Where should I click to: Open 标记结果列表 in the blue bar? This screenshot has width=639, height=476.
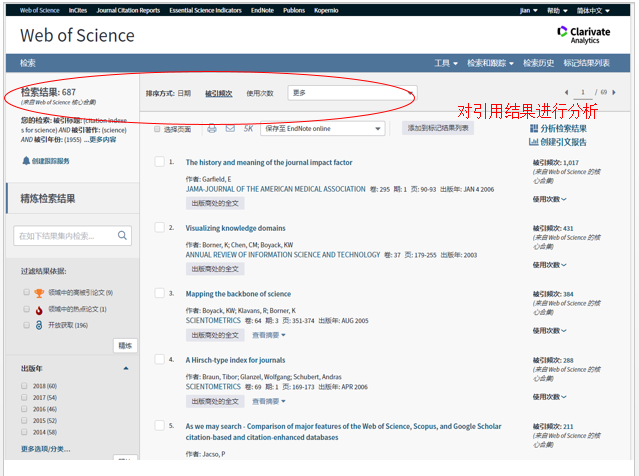(586, 63)
